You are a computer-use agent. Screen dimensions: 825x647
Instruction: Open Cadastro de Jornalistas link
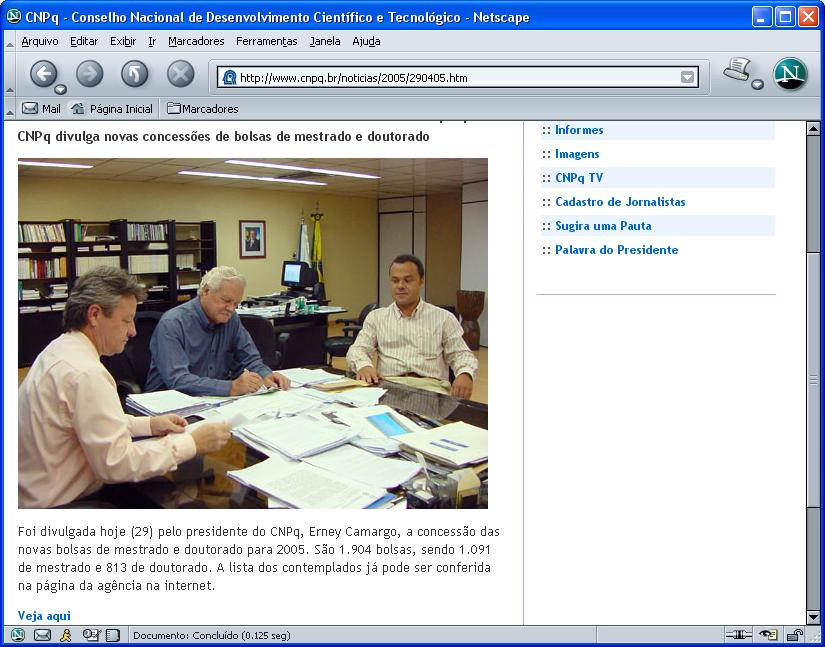coord(620,202)
